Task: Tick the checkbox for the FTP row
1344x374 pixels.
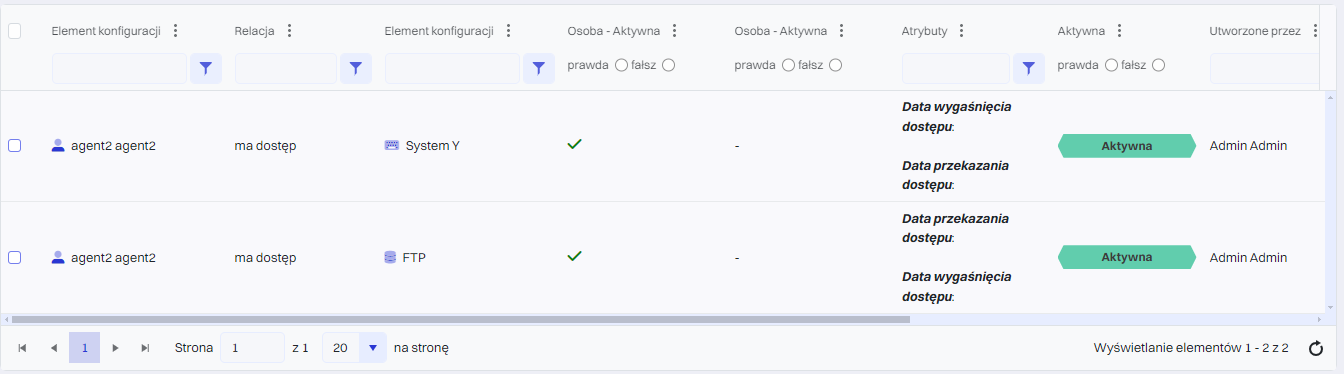Action: (14, 257)
